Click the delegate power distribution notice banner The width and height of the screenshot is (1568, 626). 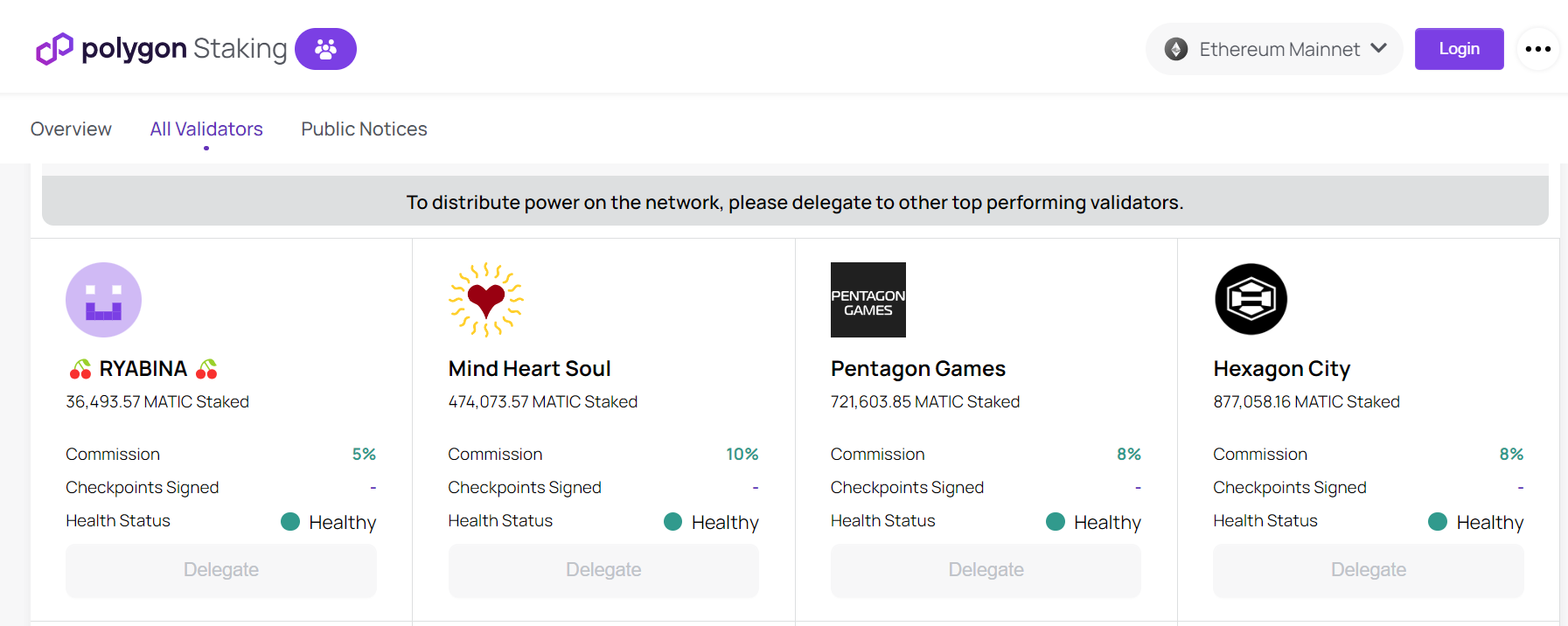[794, 202]
